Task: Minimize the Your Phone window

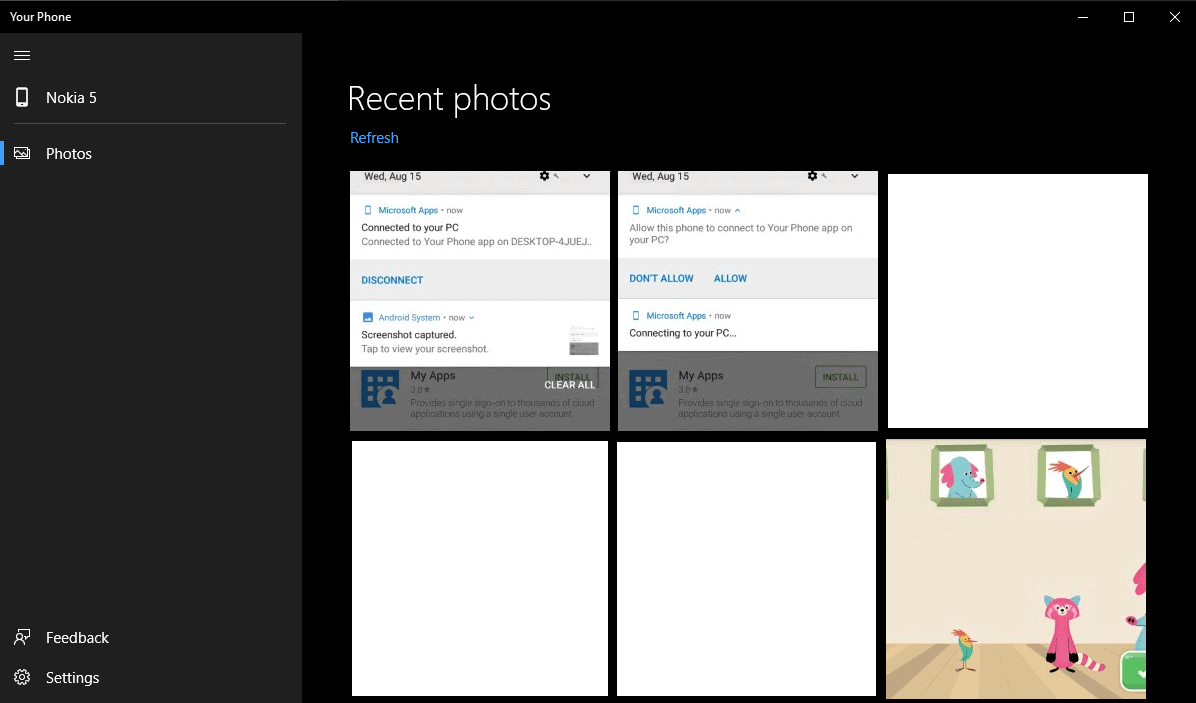Action: tap(1083, 17)
